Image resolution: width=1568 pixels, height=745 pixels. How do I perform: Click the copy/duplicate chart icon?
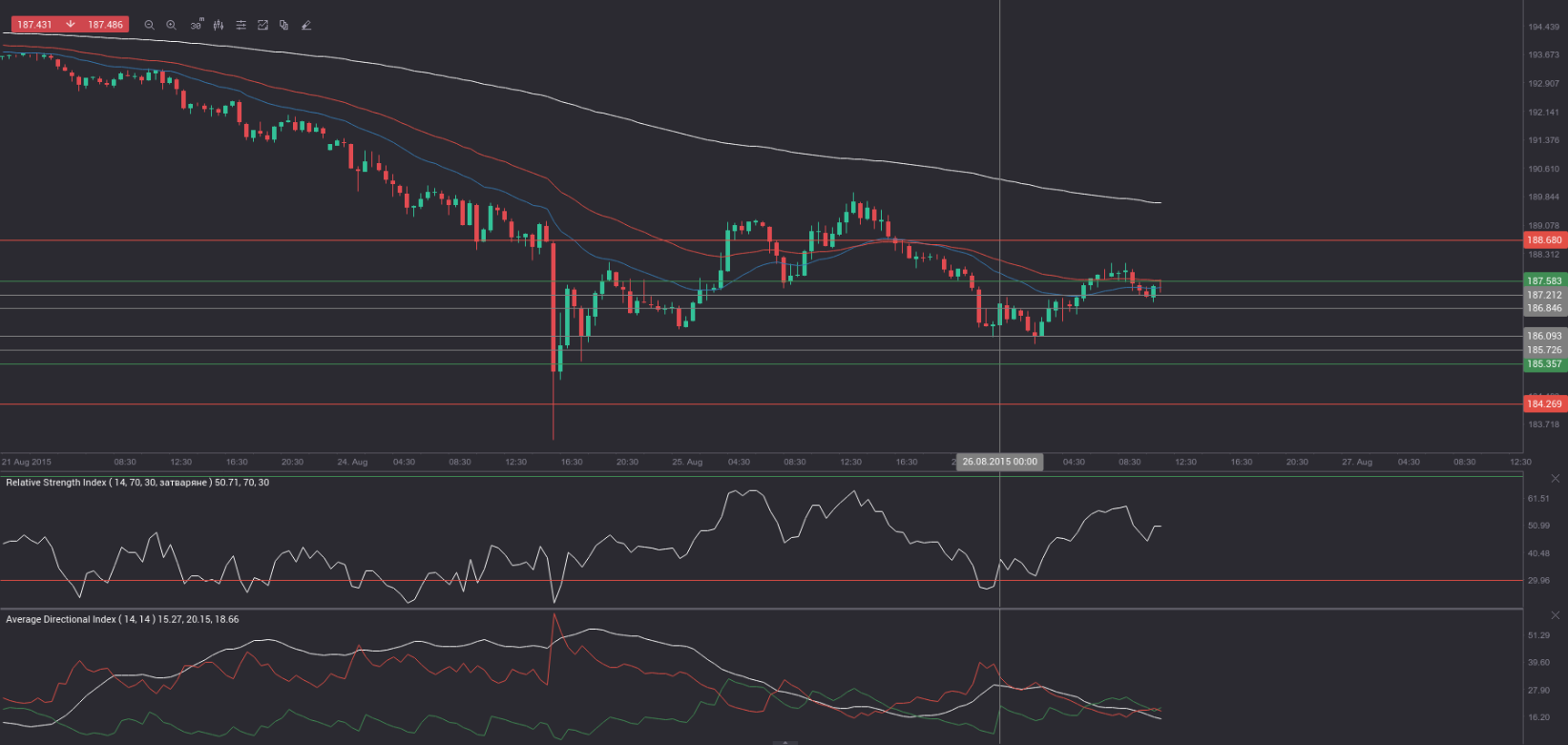coord(284,25)
